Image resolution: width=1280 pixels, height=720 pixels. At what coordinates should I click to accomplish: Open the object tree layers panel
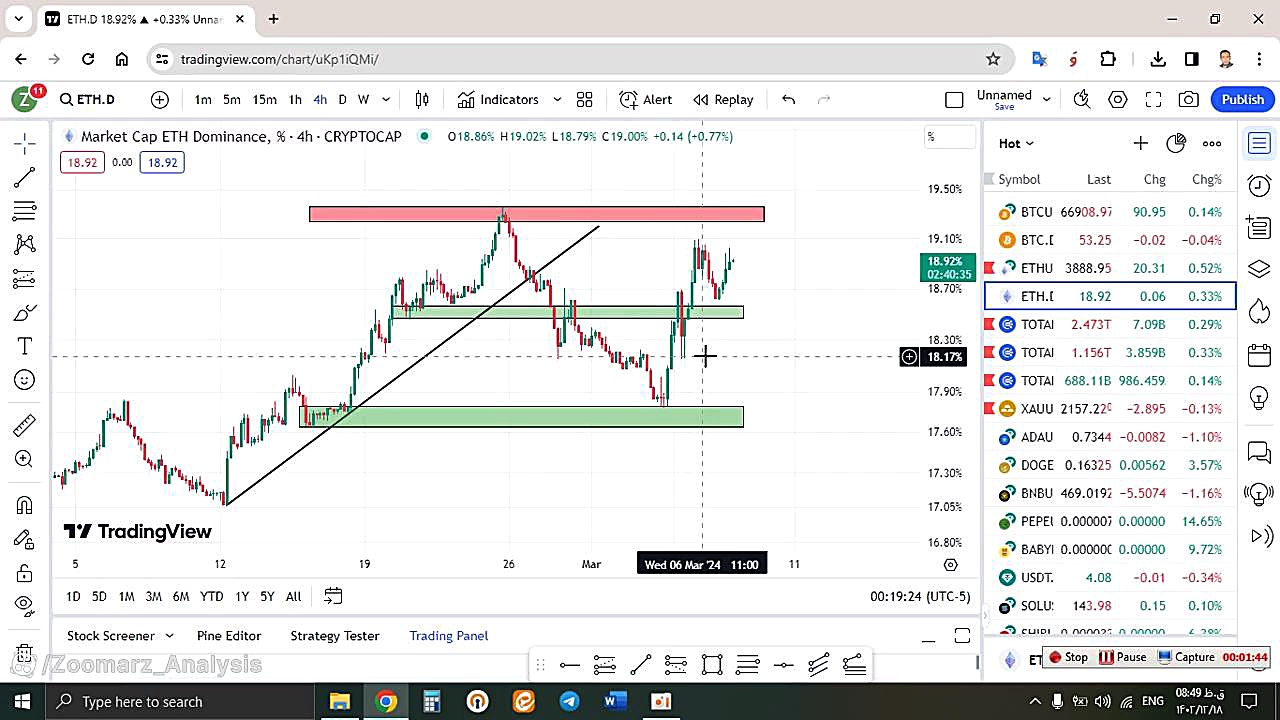[1259, 269]
